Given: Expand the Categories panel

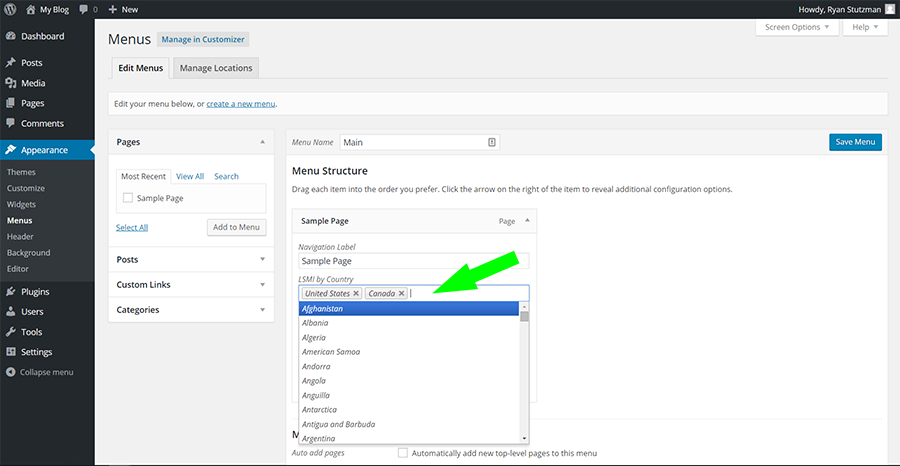Looking at the screenshot, I should click(262, 310).
